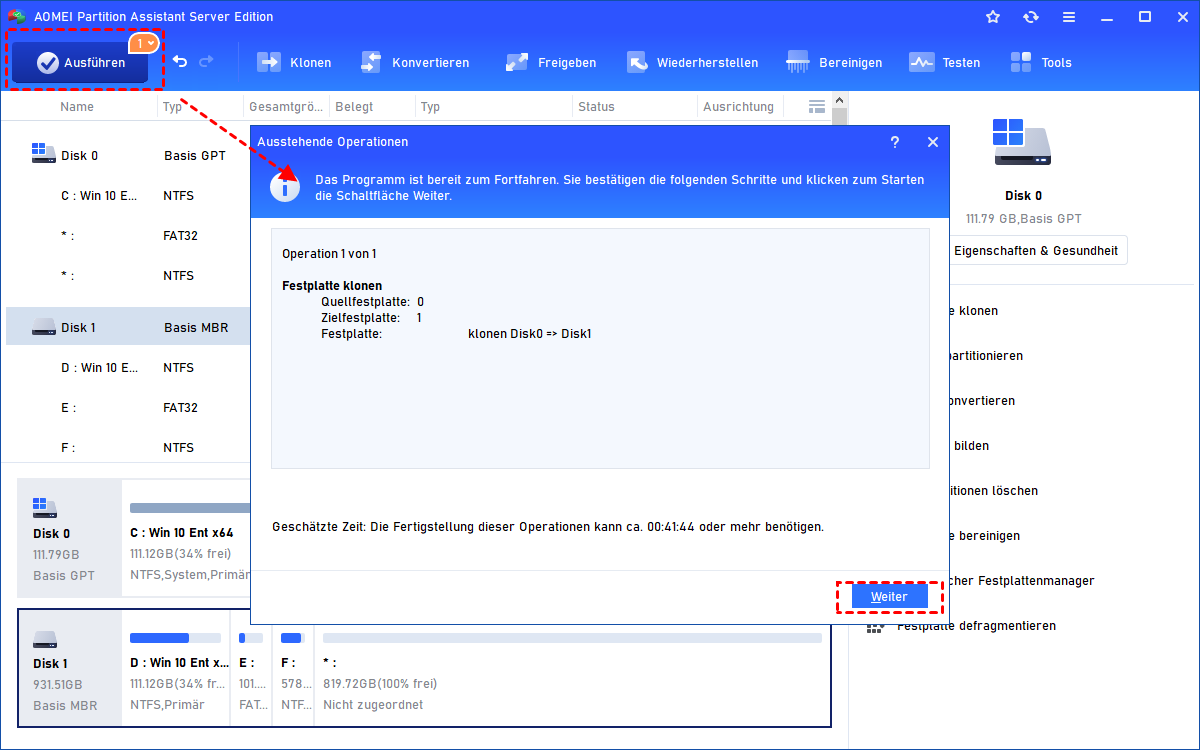Select the F : partition block on Disk 1
The image size is (1200, 750).
(x=292, y=667)
